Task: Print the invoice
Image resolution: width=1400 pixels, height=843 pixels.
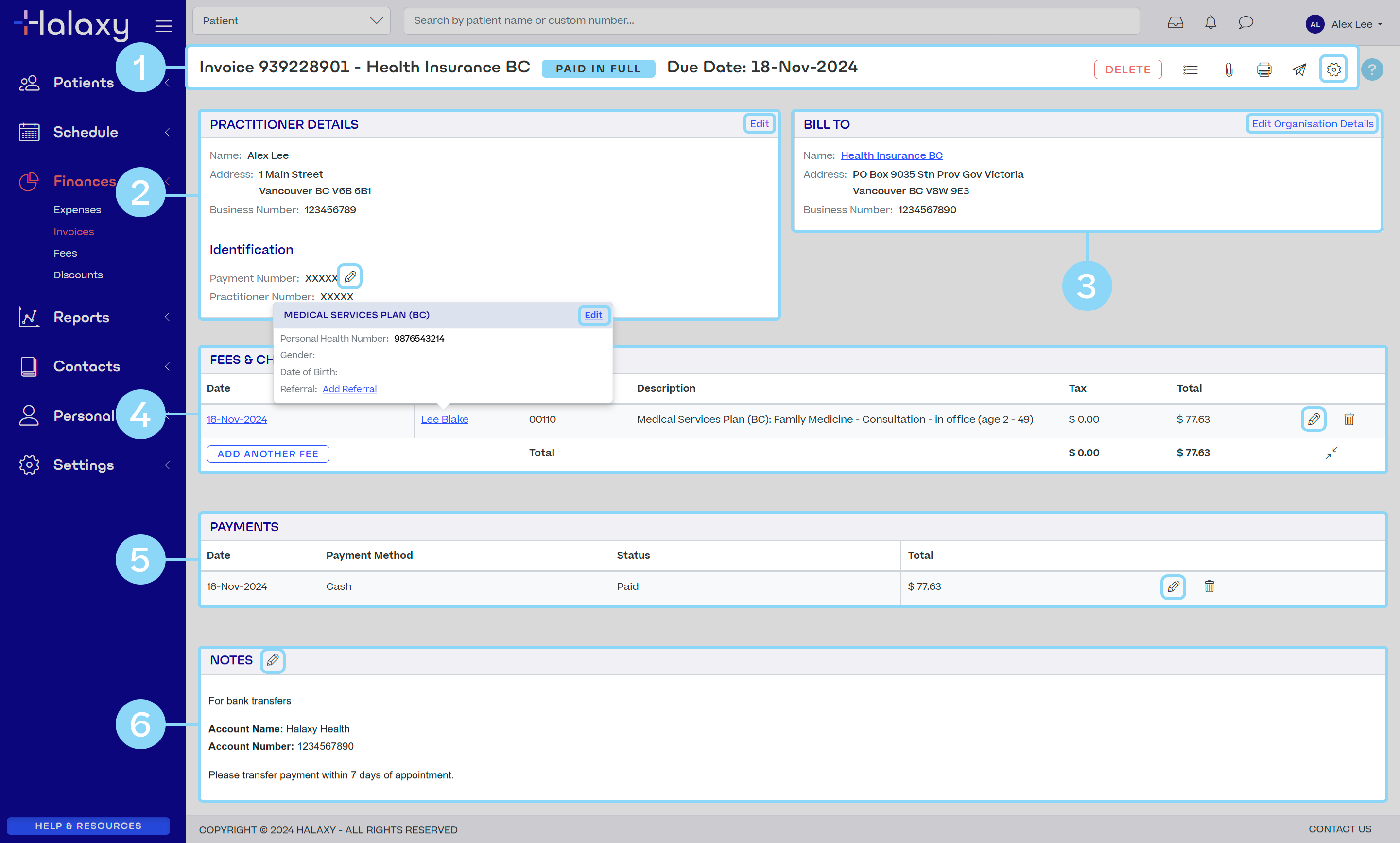Action: [1263, 69]
